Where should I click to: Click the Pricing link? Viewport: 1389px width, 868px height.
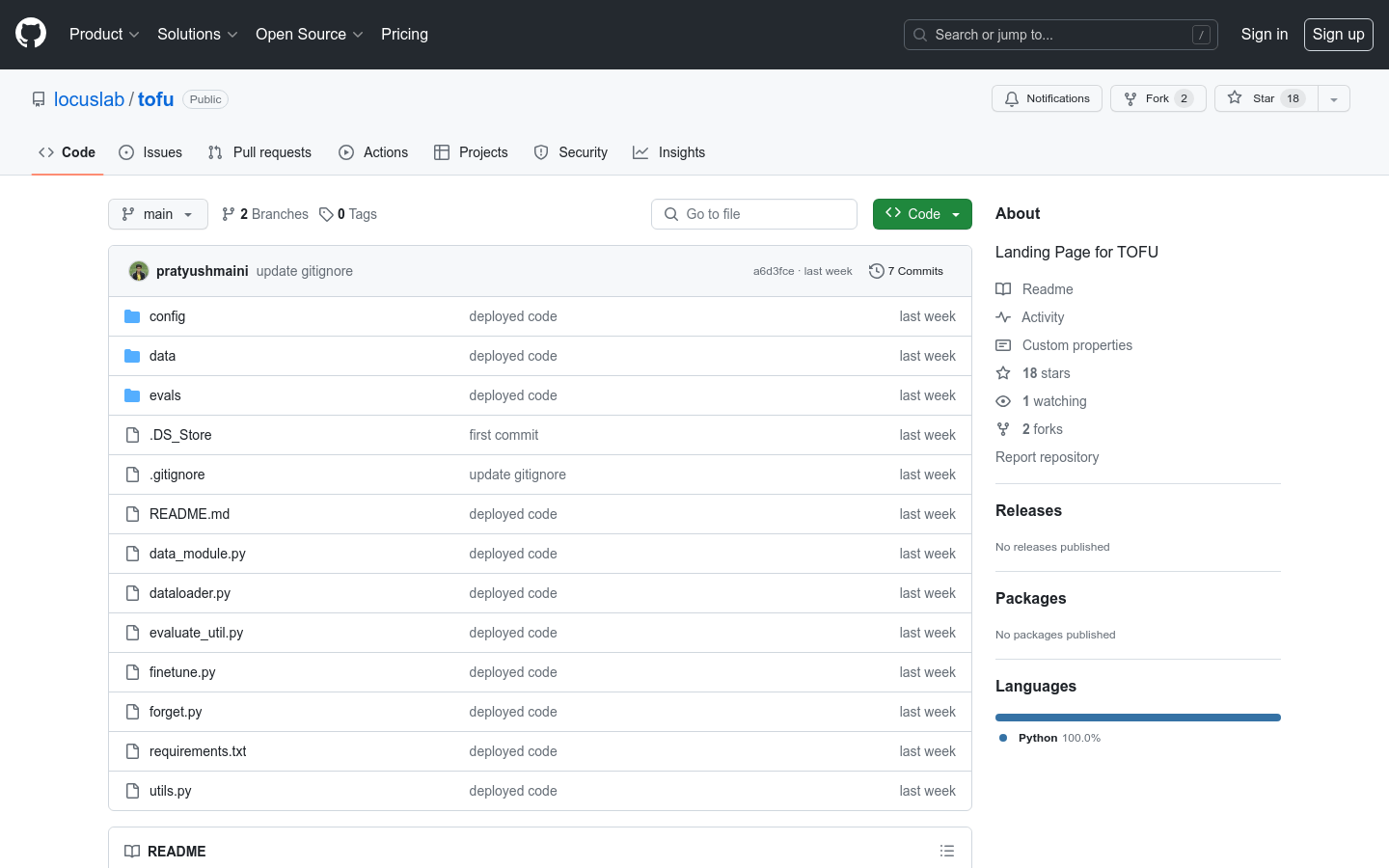coord(404,34)
